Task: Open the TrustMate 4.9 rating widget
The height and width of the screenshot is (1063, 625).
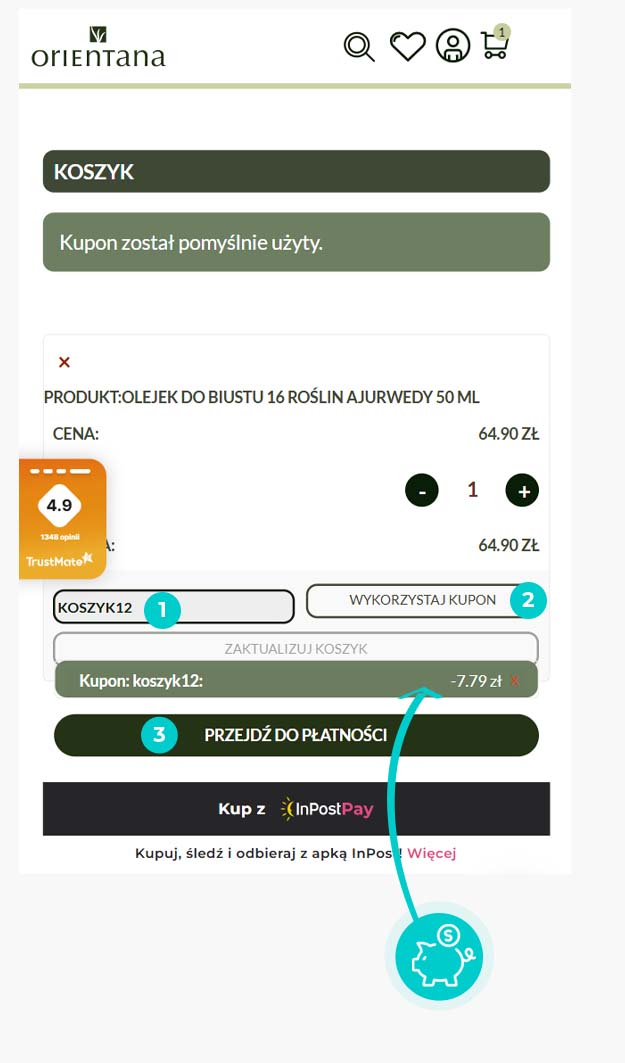Action: click(62, 519)
